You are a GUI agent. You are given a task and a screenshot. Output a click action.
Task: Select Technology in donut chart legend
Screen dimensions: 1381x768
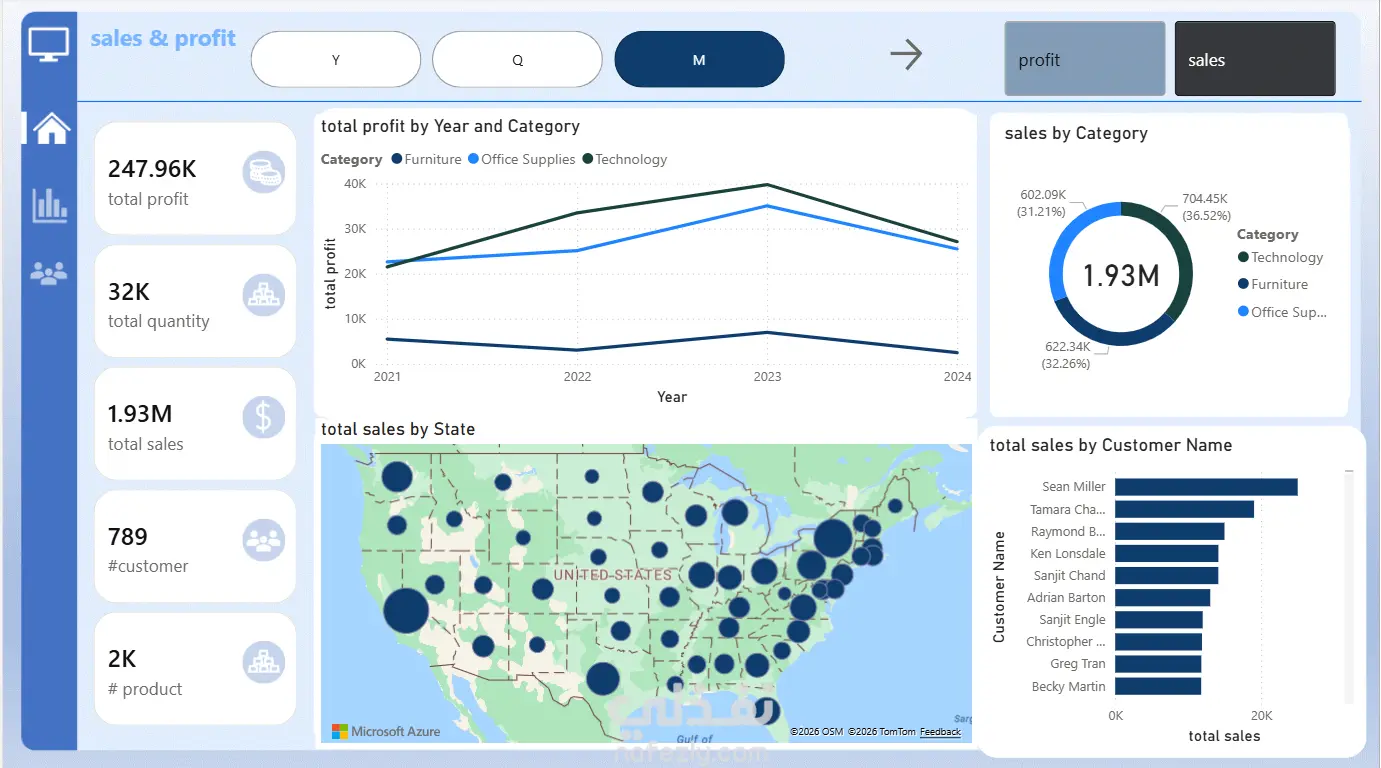(1280, 257)
